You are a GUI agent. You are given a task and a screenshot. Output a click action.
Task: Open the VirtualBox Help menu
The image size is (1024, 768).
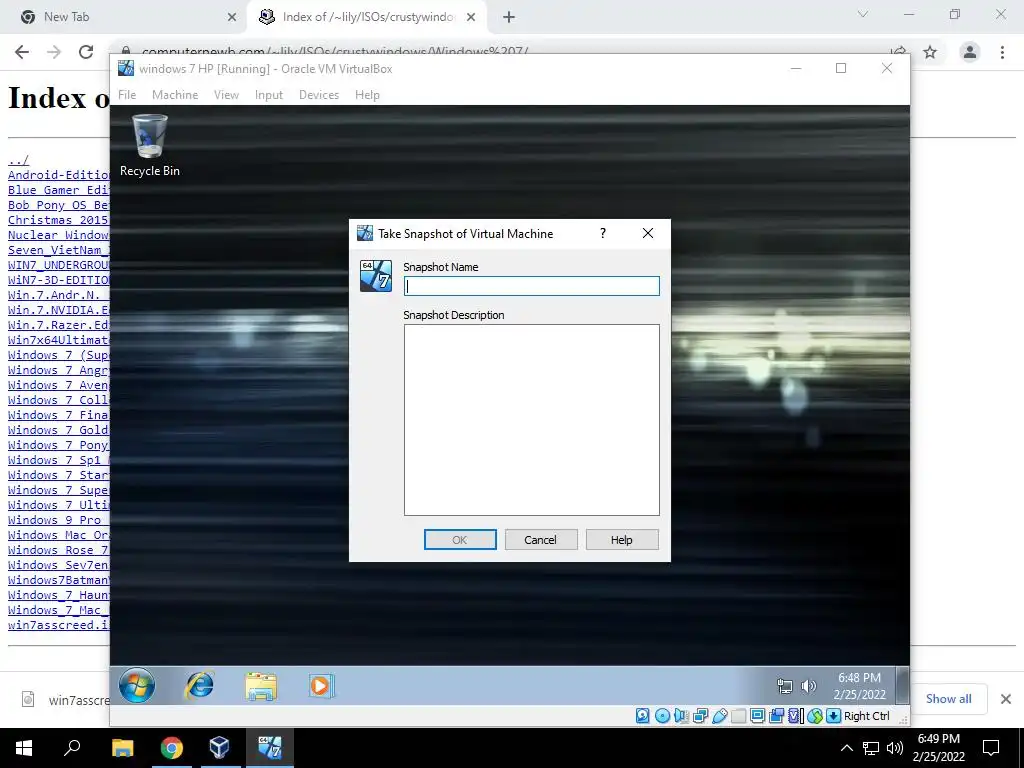point(367,95)
